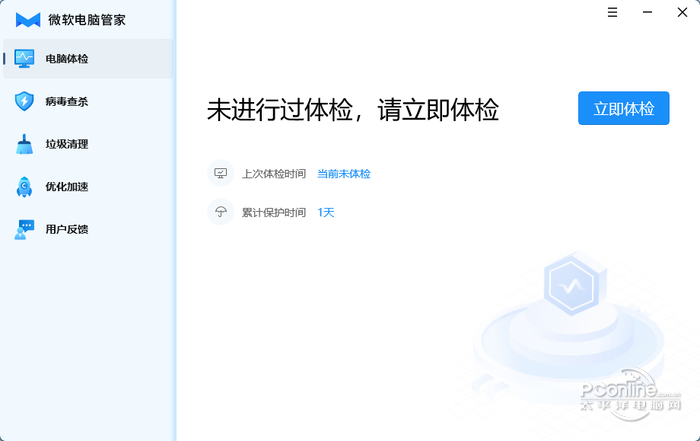700x441 pixels.
Task: Click the 垃圾清理 broom icon
Action: pyautogui.click(x=24, y=144)
